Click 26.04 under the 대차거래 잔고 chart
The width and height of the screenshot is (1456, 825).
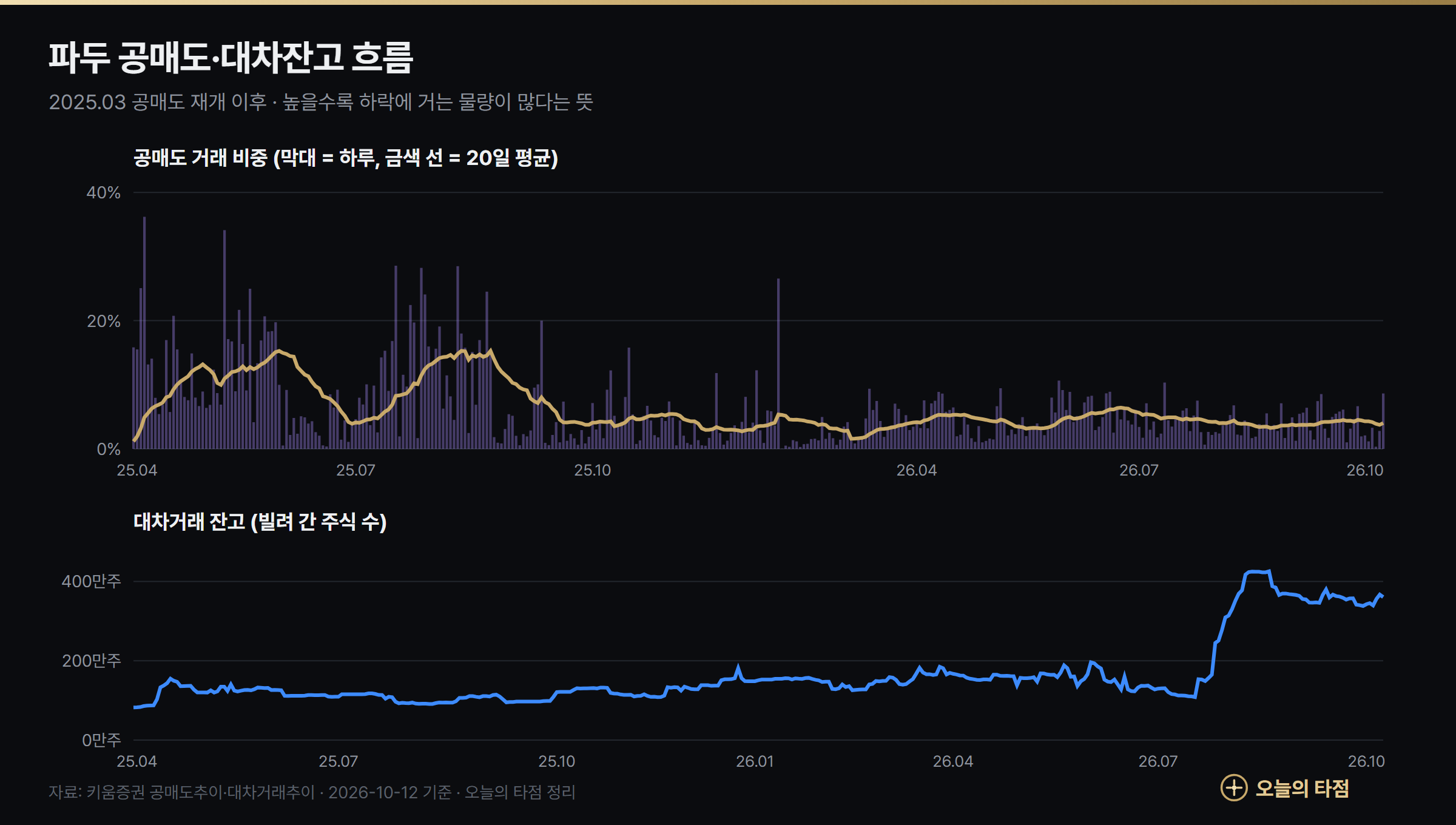[953, 761]
